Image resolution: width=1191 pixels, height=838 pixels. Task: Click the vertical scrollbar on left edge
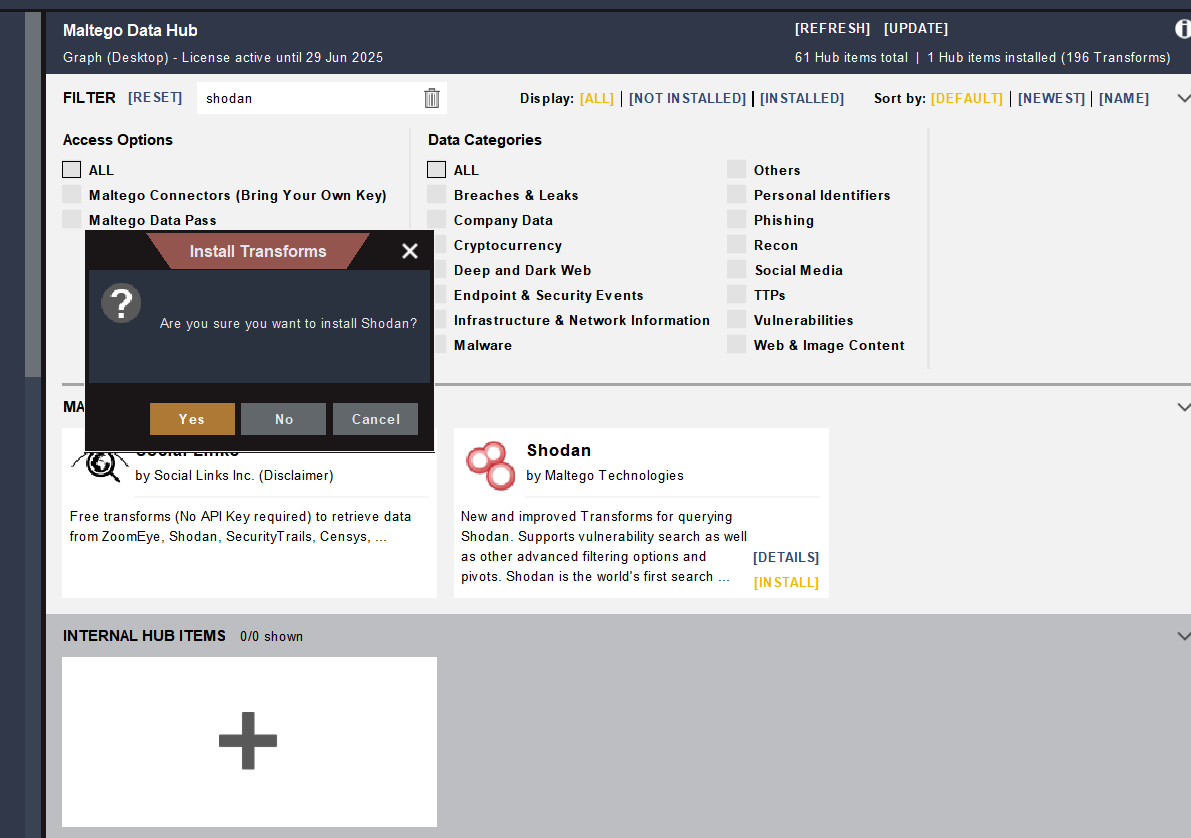tap(33, 194)
